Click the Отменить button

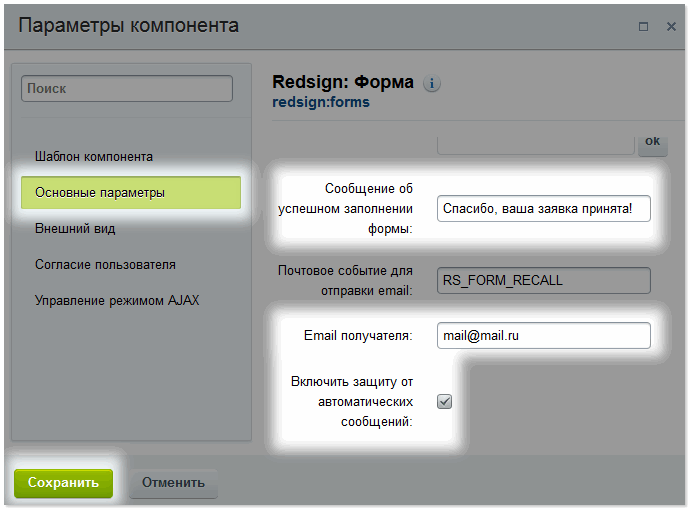[x=173, y=482]
